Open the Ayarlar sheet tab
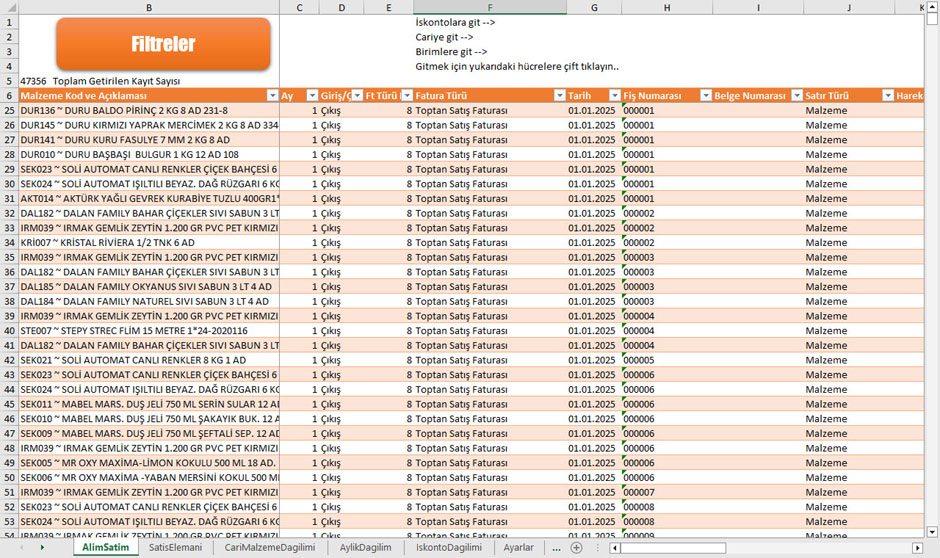 [519, 547]
